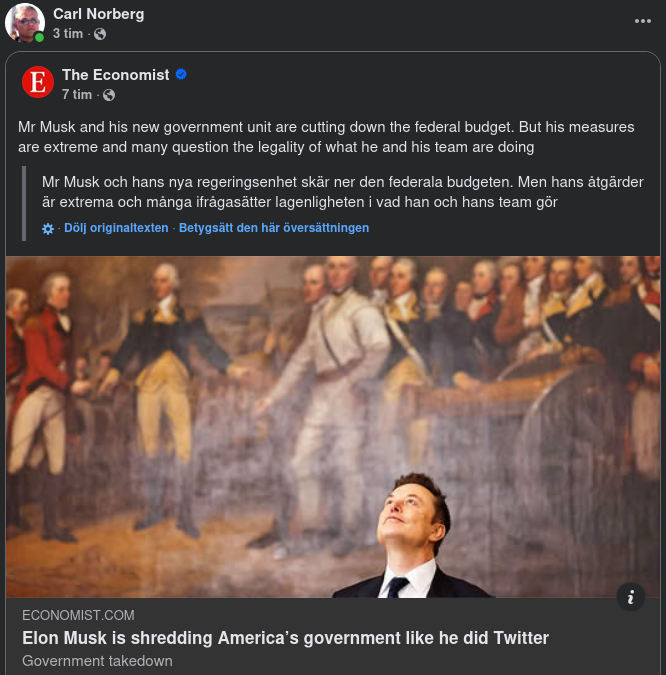Click the Swedish translated post text

click(300, 192)
